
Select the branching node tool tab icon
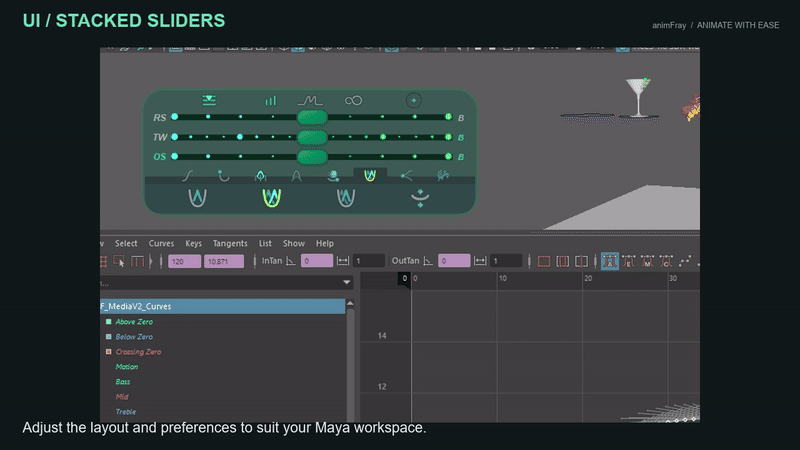pyautogui.click(x=406, y=176)
